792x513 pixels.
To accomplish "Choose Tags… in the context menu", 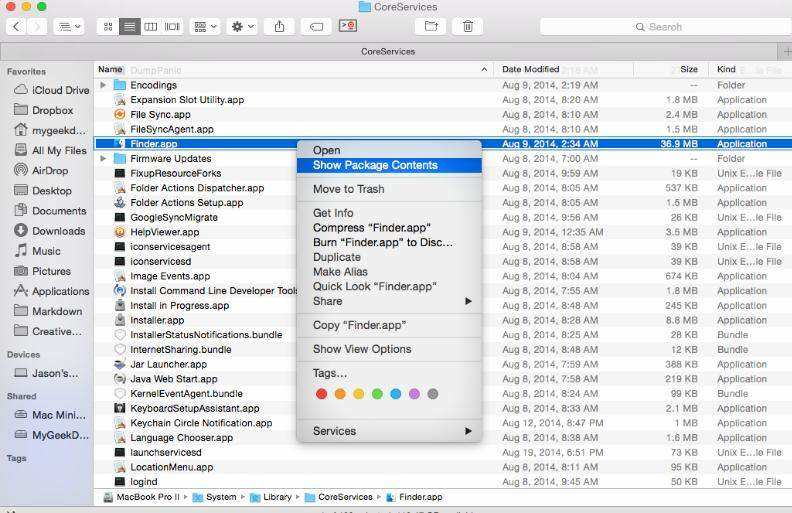I will click(x=389, y=373).
